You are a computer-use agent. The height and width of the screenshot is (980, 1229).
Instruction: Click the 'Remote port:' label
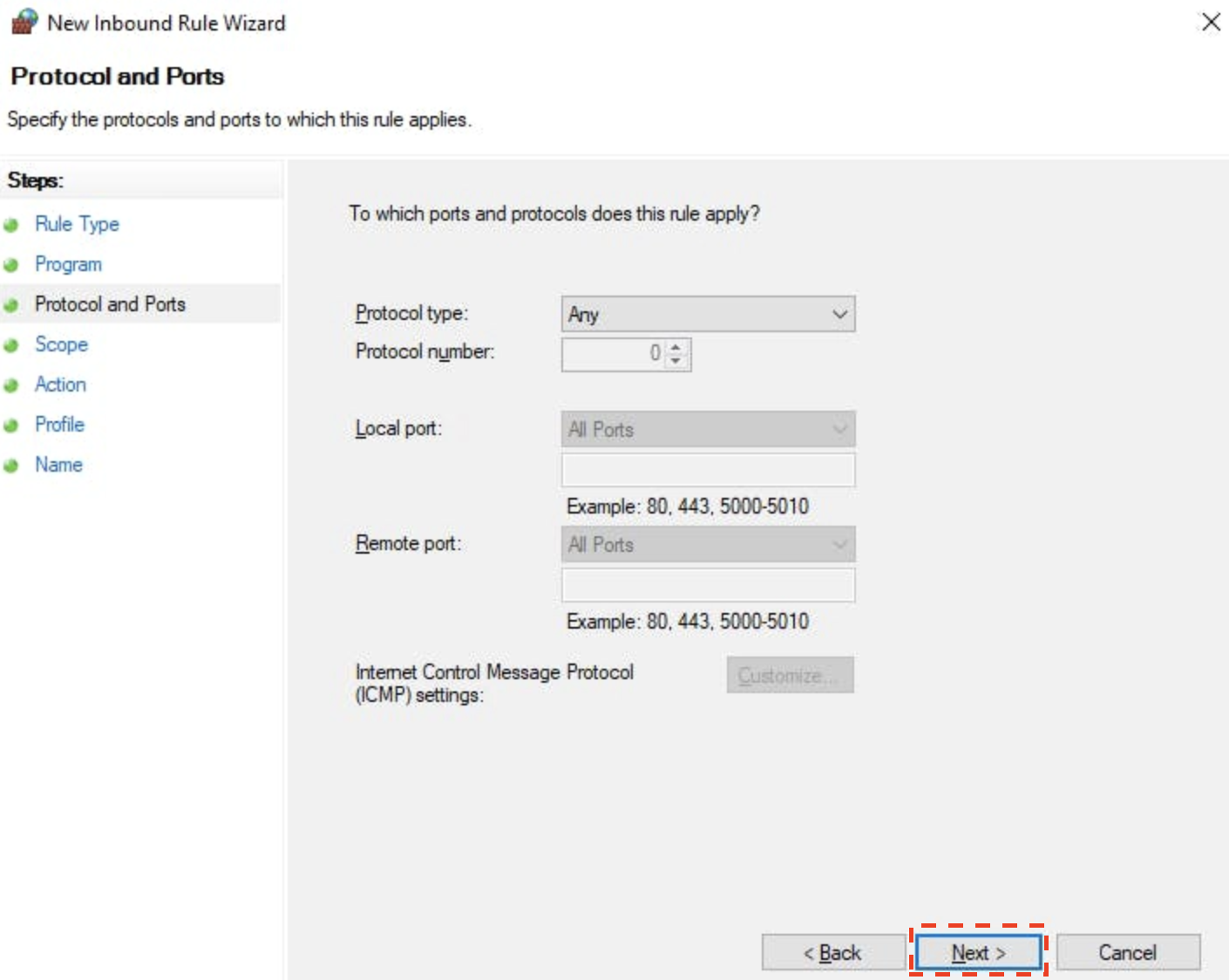click(408, 543)
